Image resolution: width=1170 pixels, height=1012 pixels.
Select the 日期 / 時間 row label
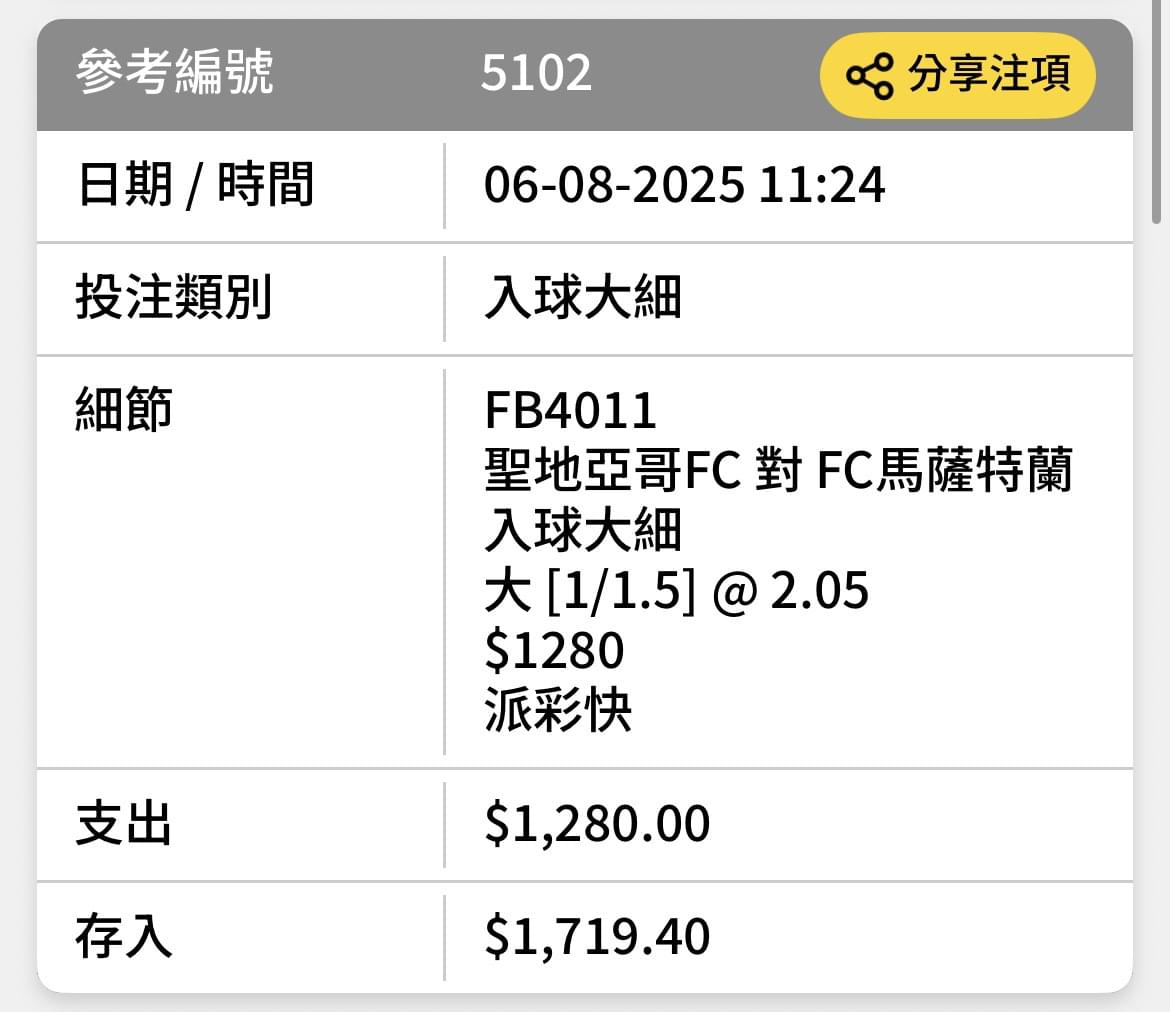click(195, 184)
